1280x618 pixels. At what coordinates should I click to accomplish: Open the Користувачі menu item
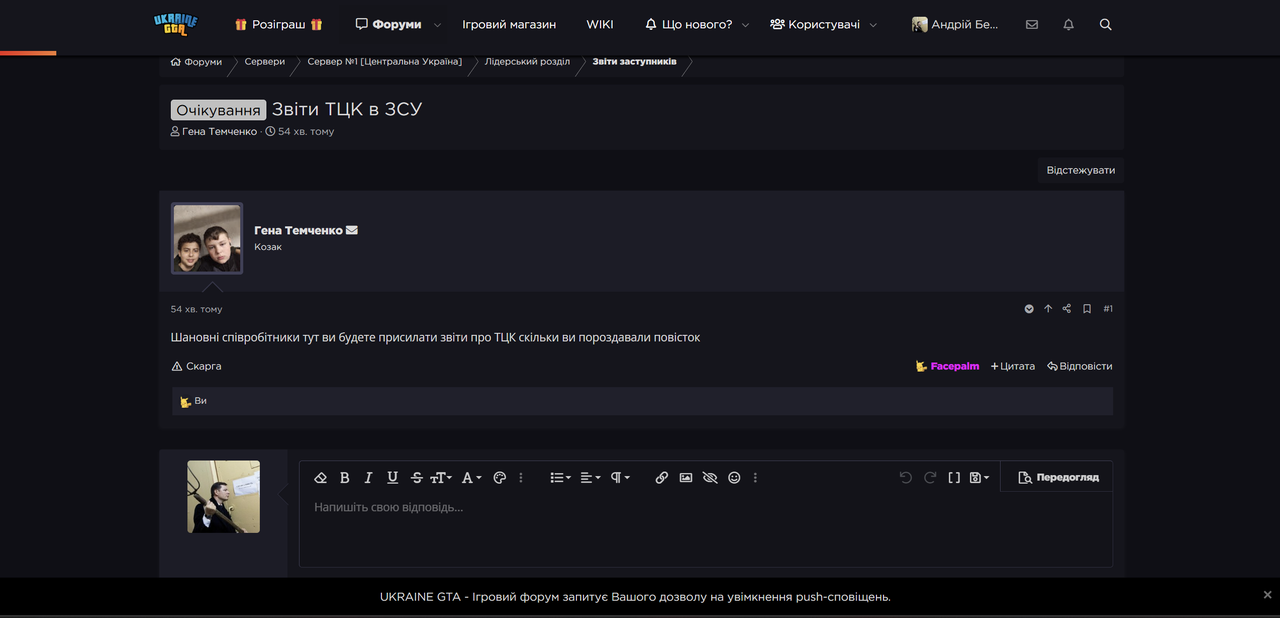point(815,24)
